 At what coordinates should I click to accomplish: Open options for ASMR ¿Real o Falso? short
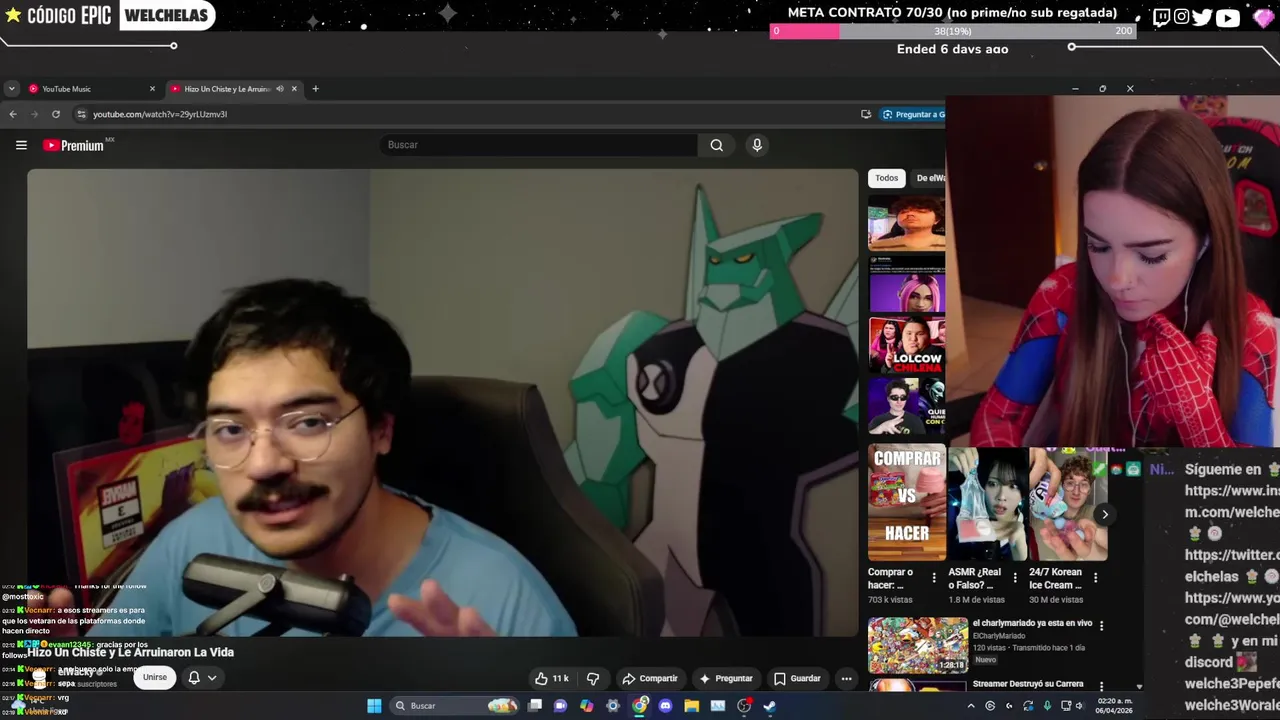[1015, 578]
